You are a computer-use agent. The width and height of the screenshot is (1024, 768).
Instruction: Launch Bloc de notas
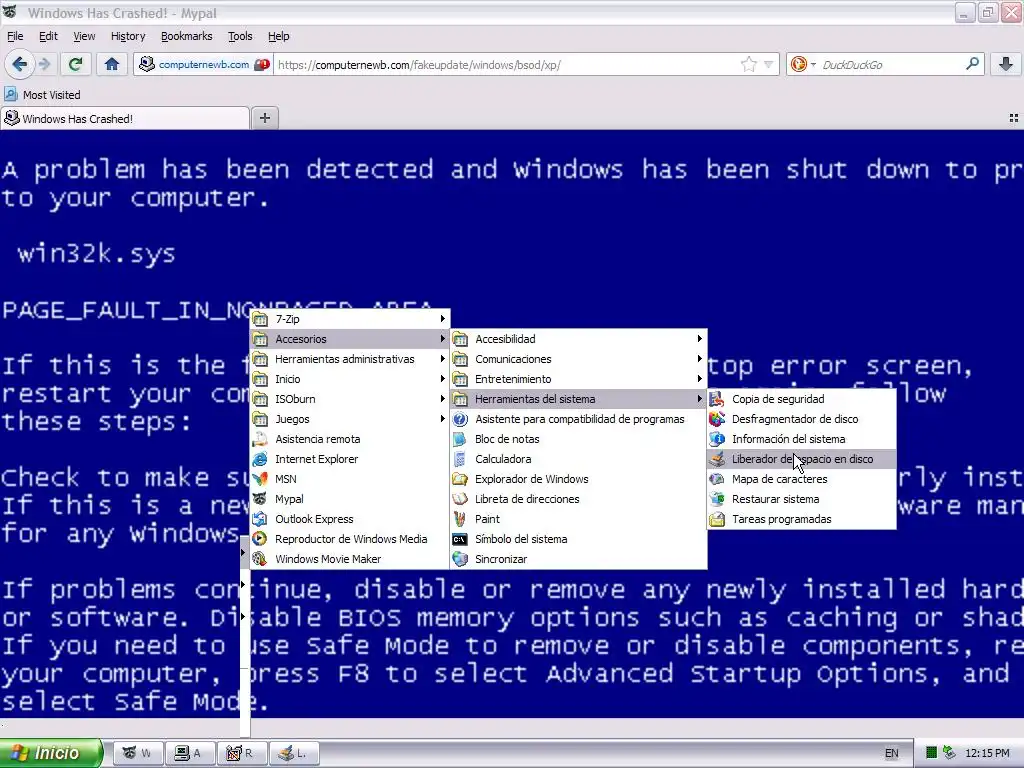[x=579, y=439]
